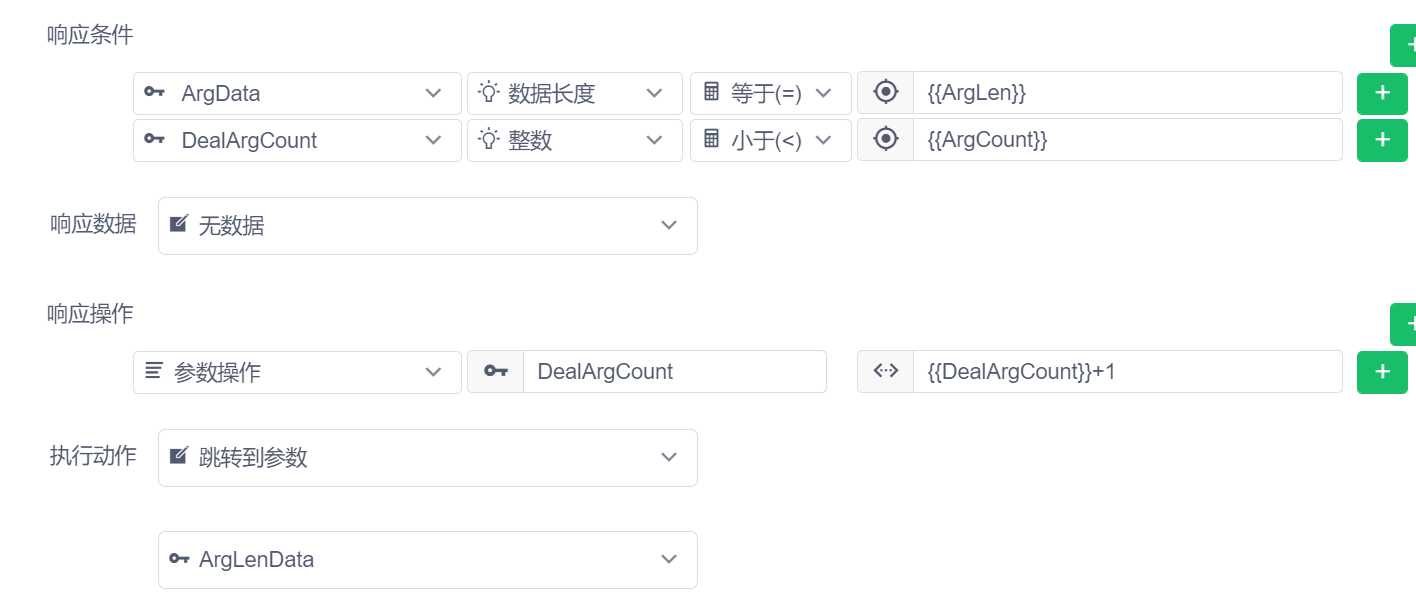Open the ArgData parameter dropdown
Viewport: 1416px width, 605px height.
coord(297,93)
